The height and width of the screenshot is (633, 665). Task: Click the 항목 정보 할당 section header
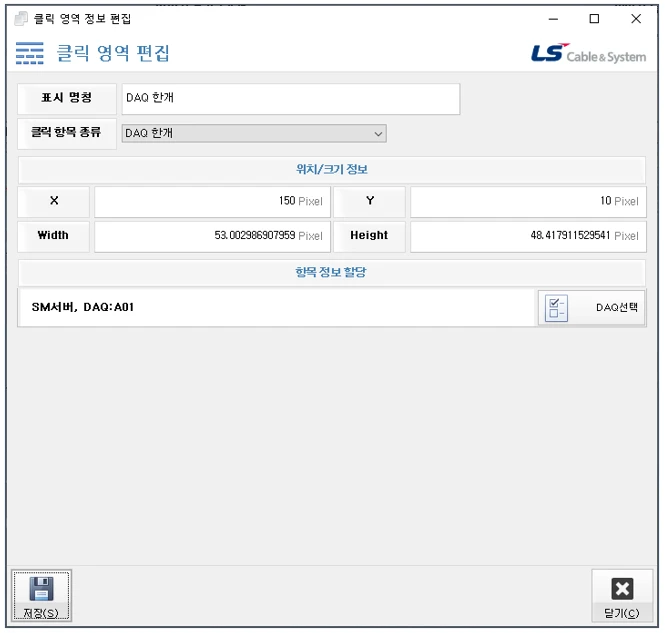point(332,272)
